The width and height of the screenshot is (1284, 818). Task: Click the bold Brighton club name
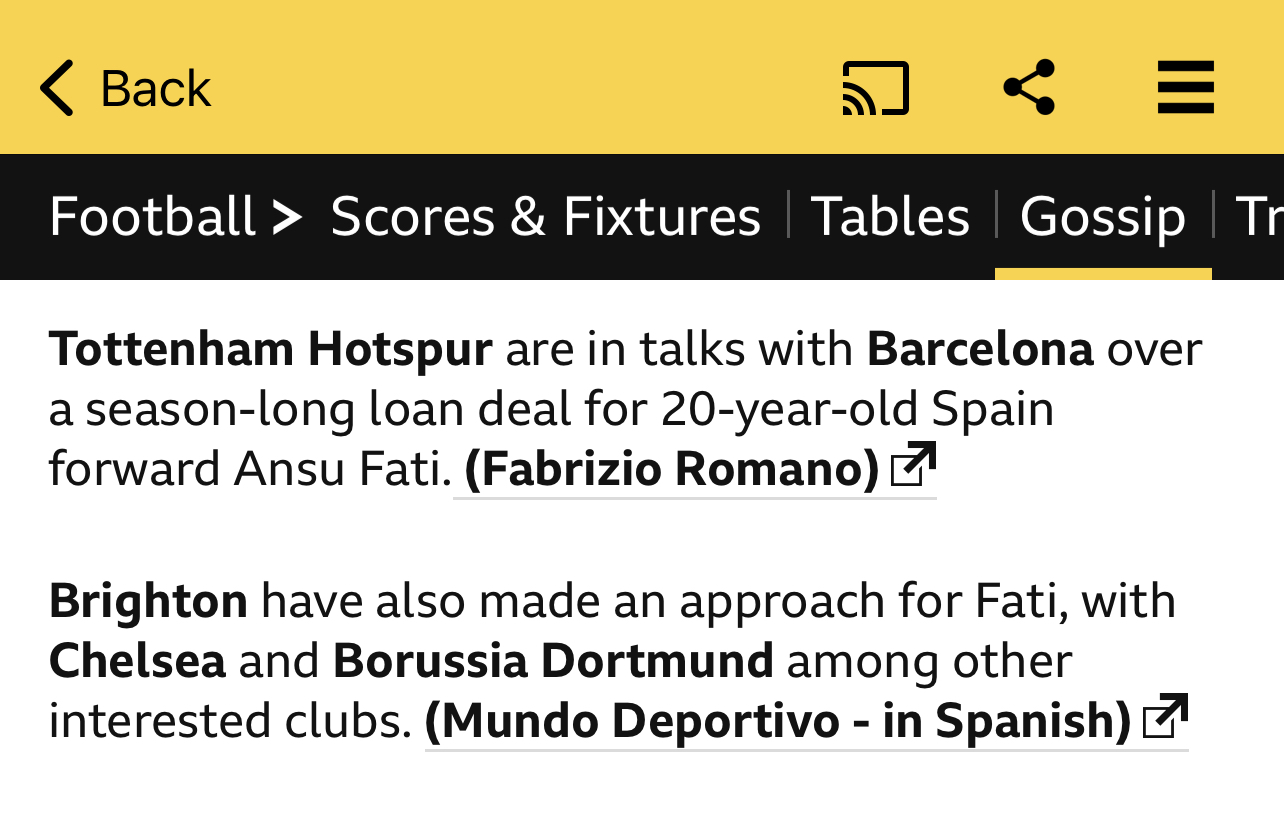148,602
